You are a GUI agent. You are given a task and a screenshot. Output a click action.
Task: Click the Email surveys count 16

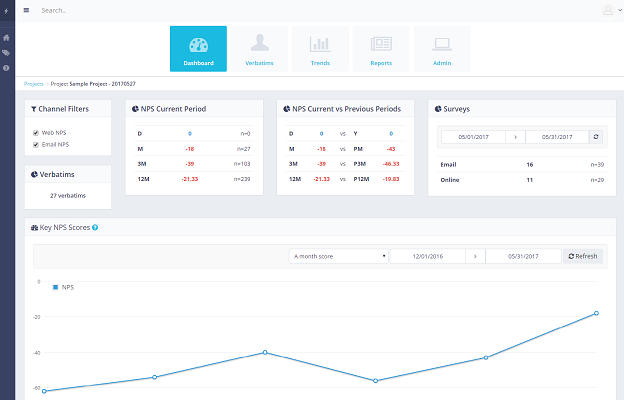tap(530, 165)
